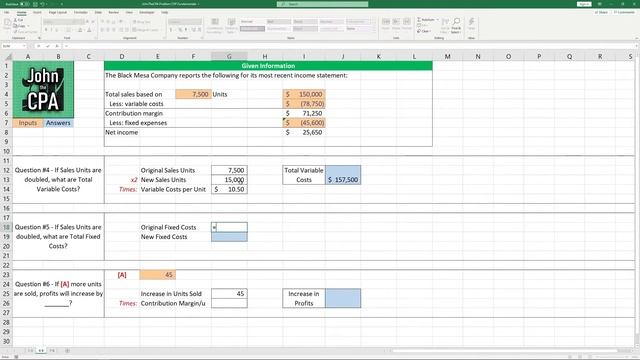Select column G header
The image size is (640, 360).
[229, 56]
